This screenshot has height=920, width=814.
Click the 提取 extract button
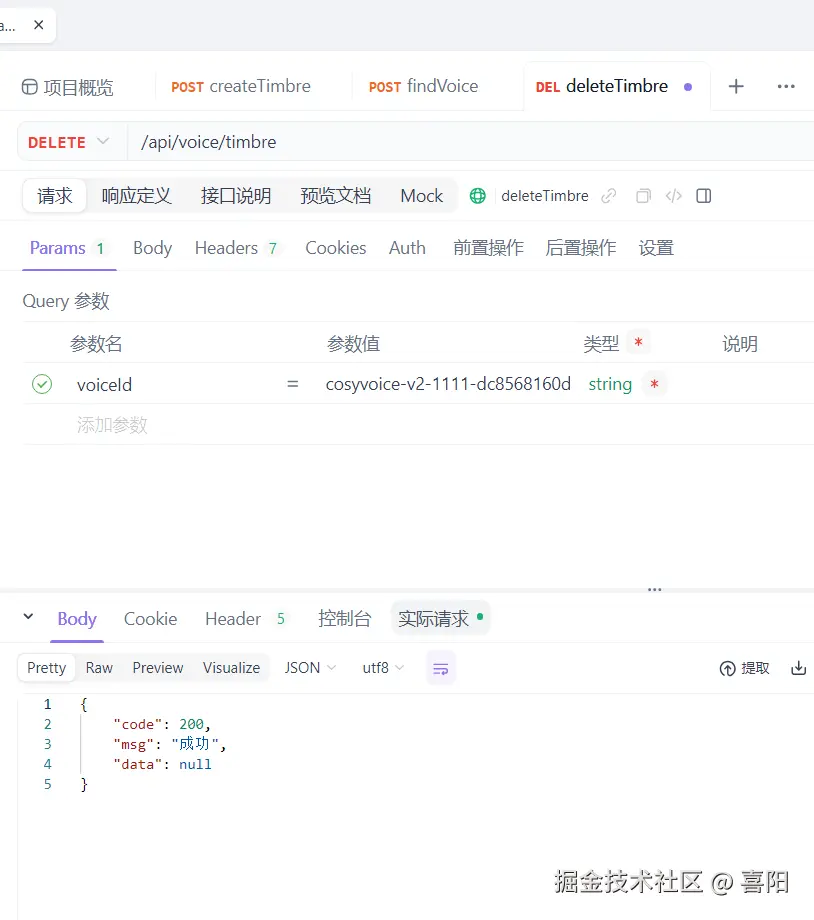744,668
